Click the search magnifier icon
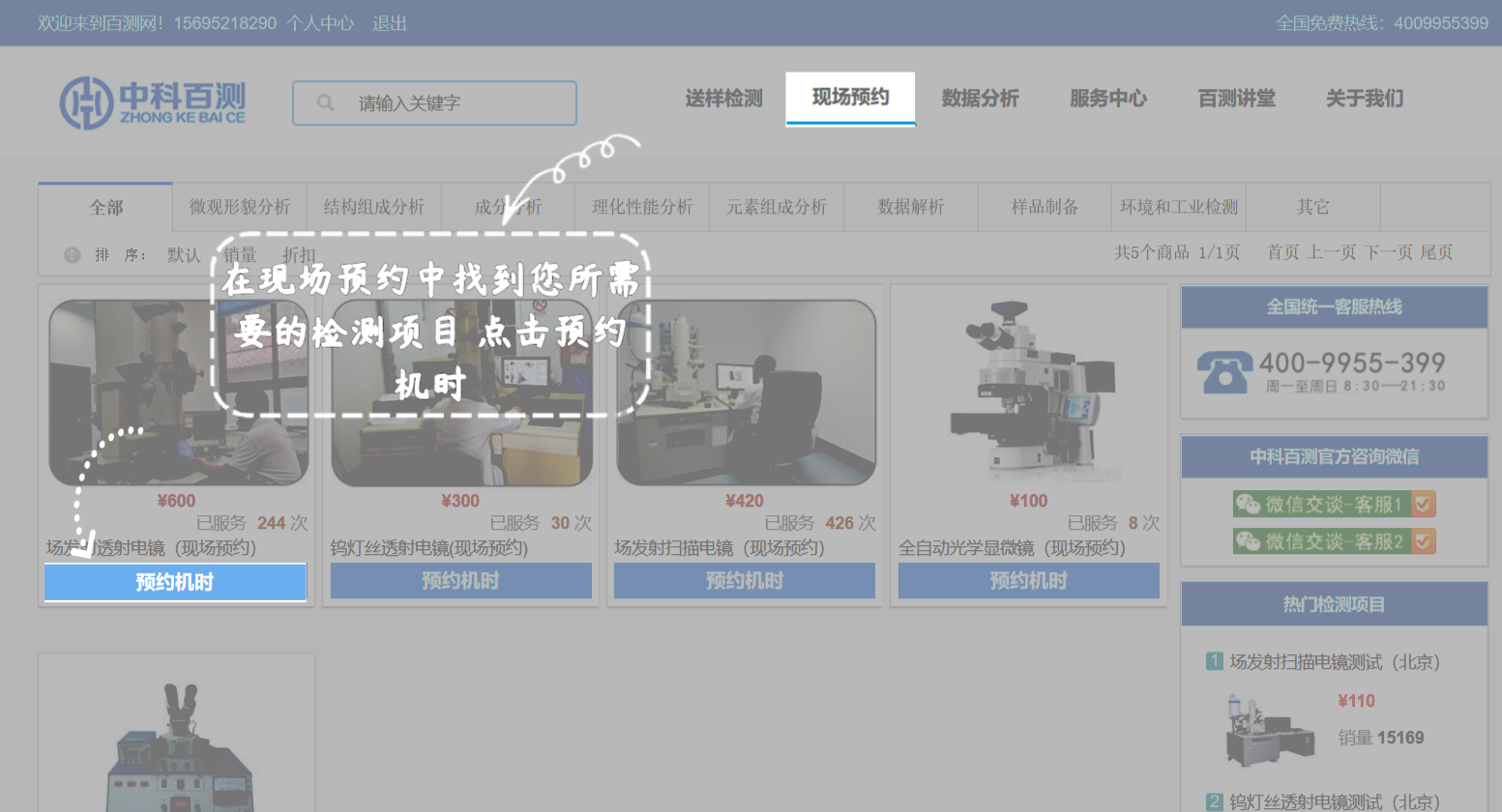 (x=325, y=102)
